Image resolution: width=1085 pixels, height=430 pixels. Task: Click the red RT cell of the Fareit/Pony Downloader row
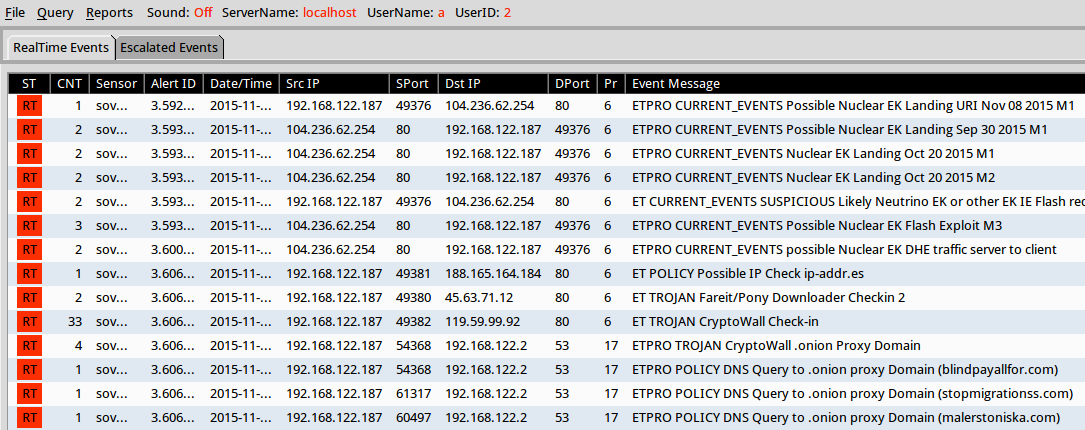pyautogui.click(x=30, y=298)
